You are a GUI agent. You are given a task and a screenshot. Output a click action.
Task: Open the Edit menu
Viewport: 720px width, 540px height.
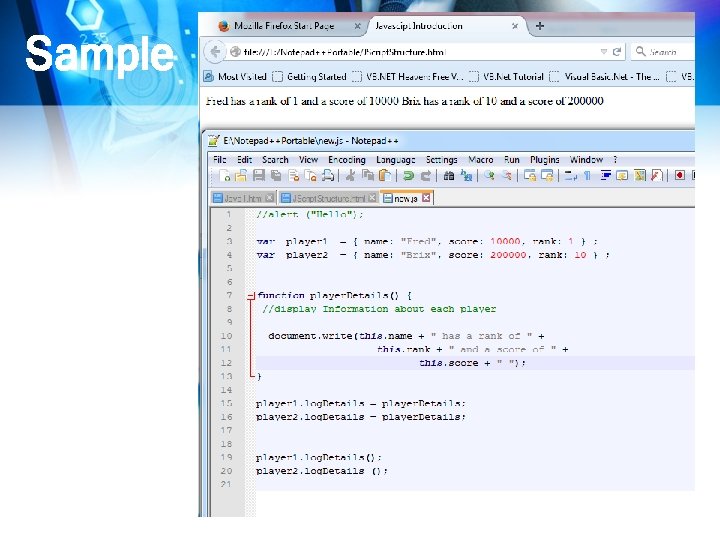(244, 159)
